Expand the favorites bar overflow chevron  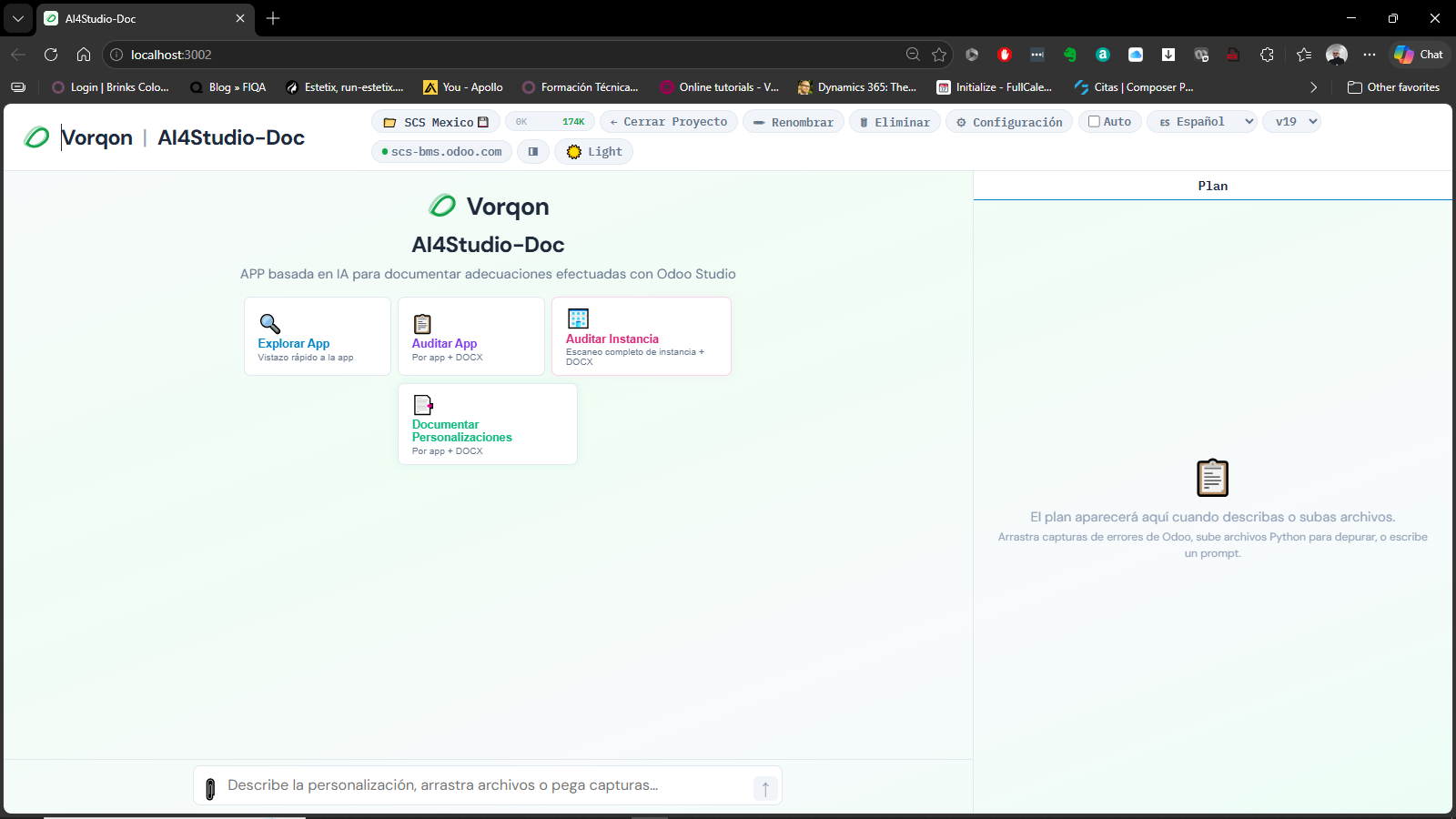(x=1313, y=87)
